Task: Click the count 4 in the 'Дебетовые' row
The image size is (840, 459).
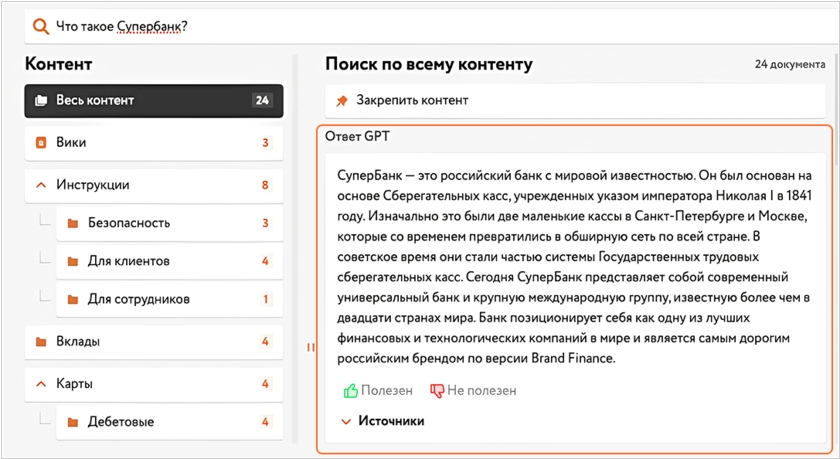Action: pos(265,422)
